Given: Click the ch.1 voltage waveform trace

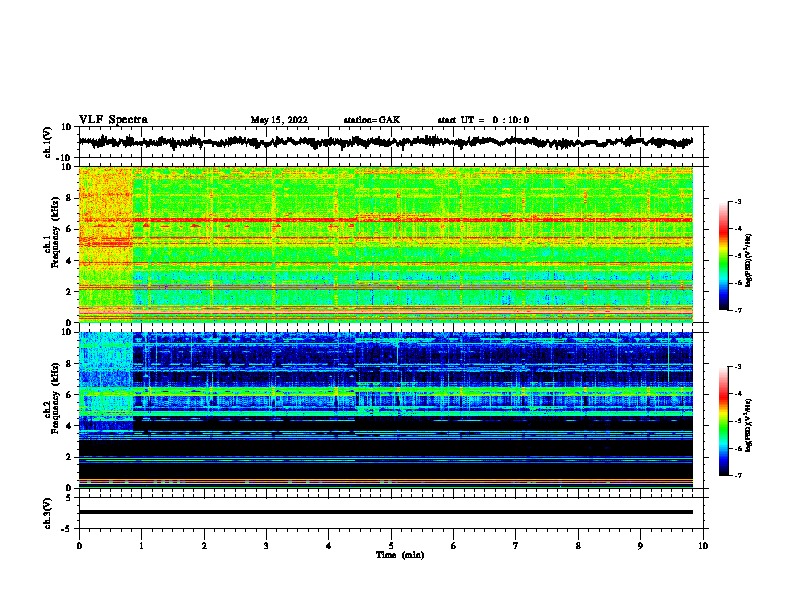Looking at the screenshot, I should [385, 142].
